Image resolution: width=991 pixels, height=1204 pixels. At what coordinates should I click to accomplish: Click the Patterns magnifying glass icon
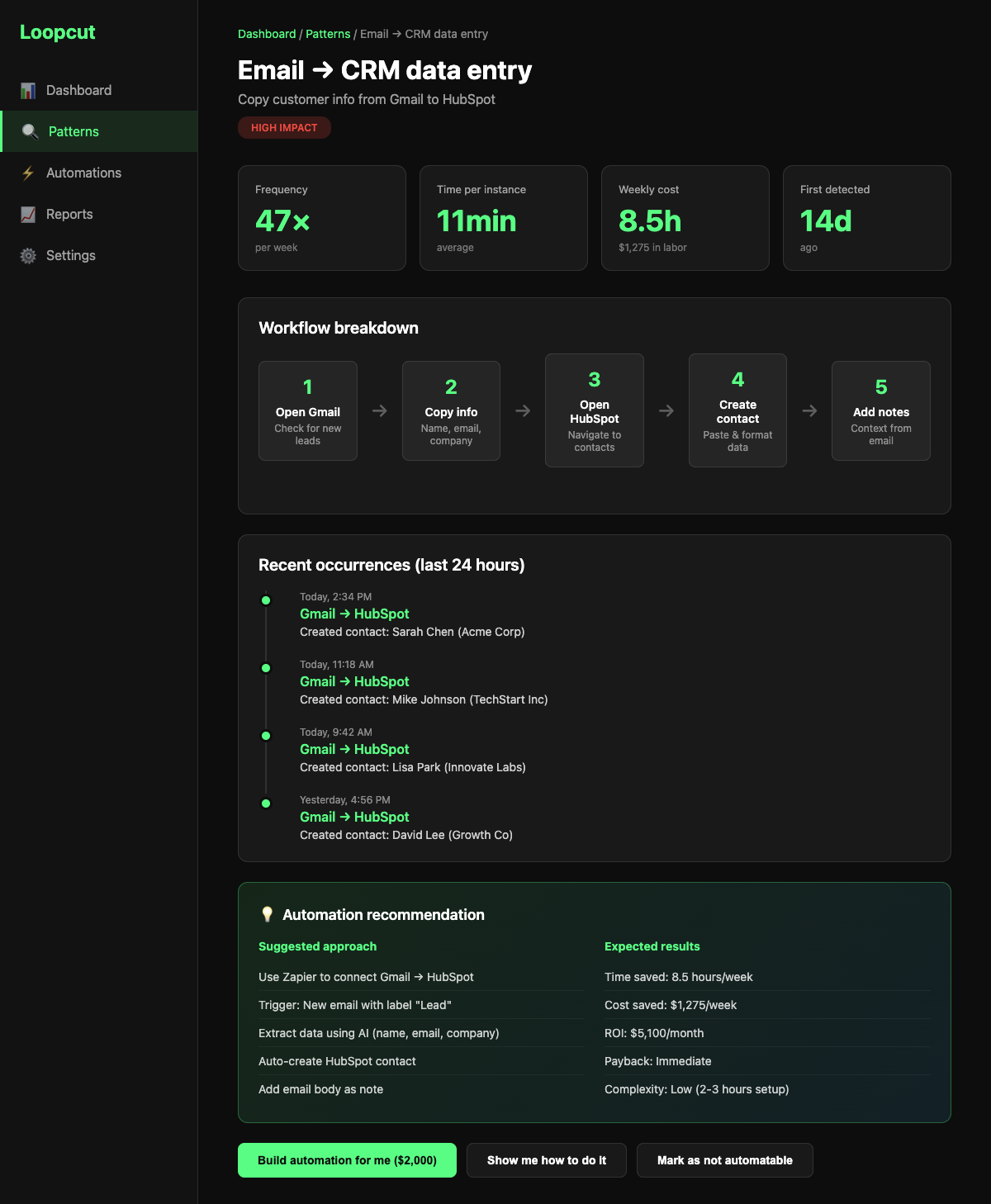pos(31,131)
